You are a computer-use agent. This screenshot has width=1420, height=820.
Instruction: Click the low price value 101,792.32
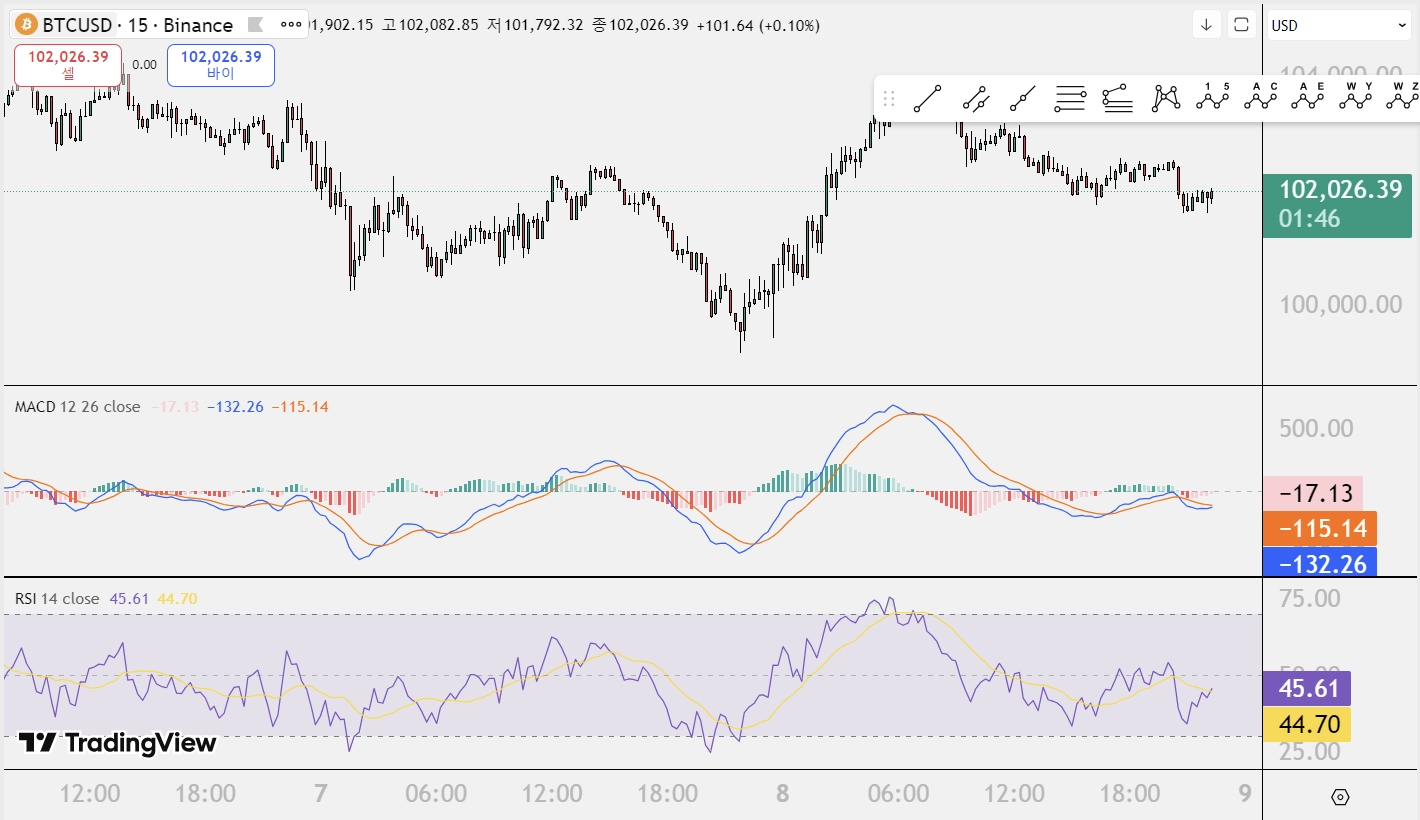[542, 25]
